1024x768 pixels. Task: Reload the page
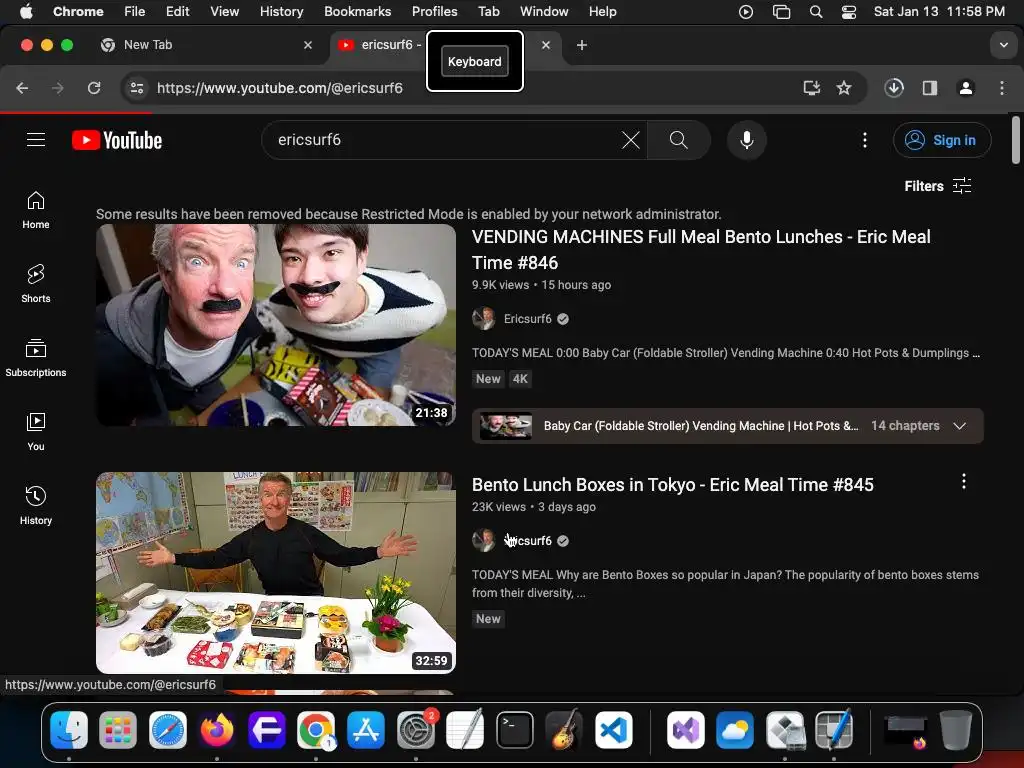[x=94, y=88]
